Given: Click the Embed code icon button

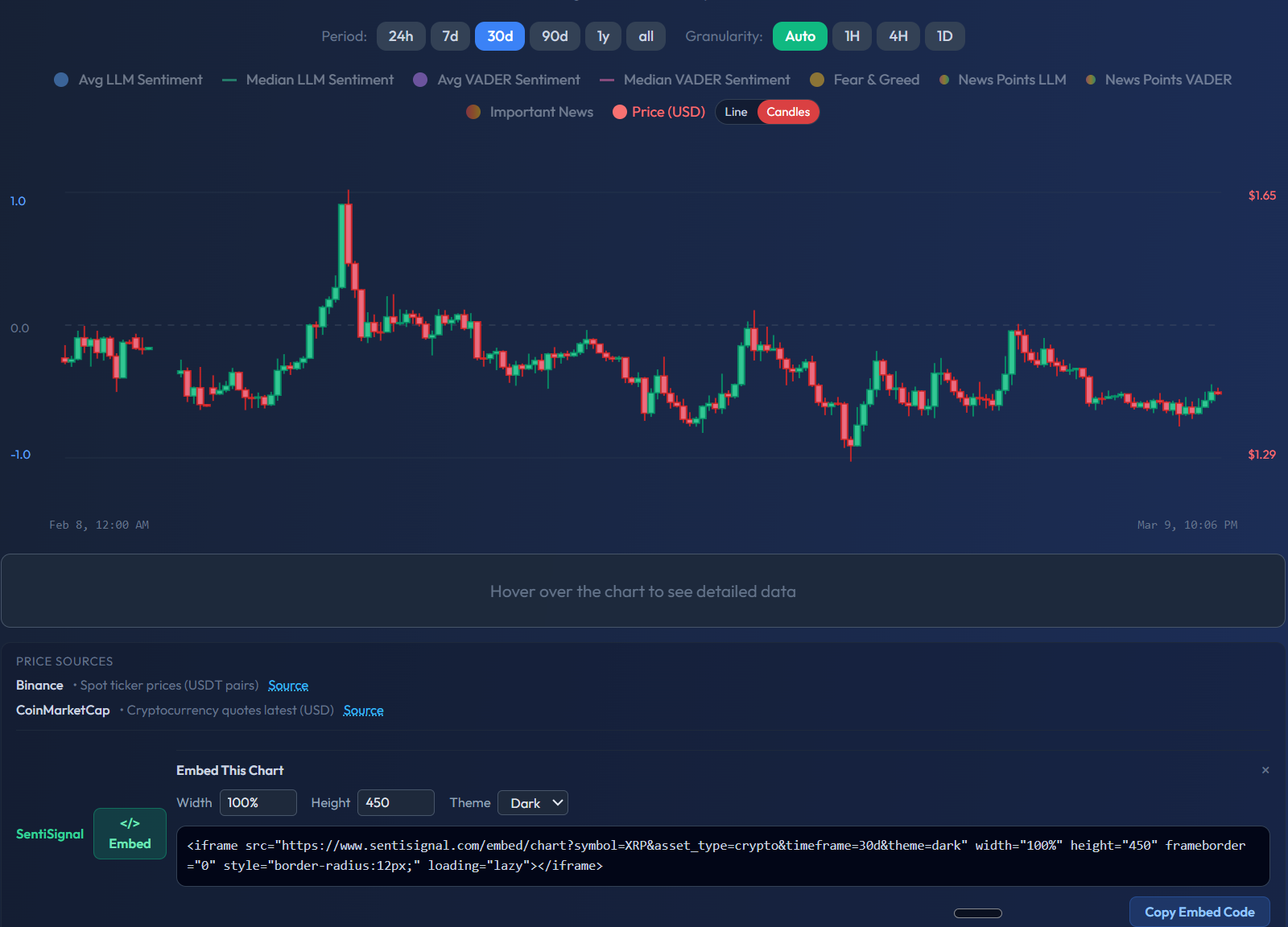Looking at the screenshot, I should [x=130, y=834].
